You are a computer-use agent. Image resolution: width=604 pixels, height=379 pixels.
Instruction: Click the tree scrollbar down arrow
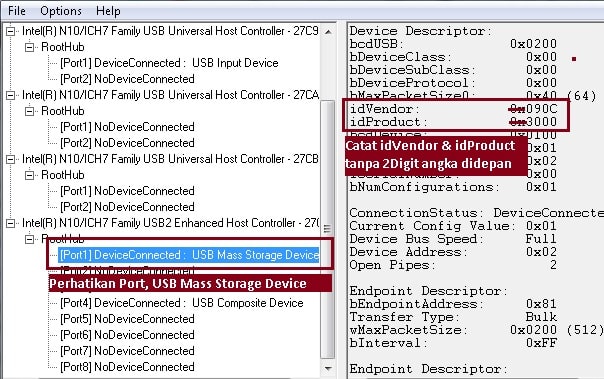(x=328, y=369)
